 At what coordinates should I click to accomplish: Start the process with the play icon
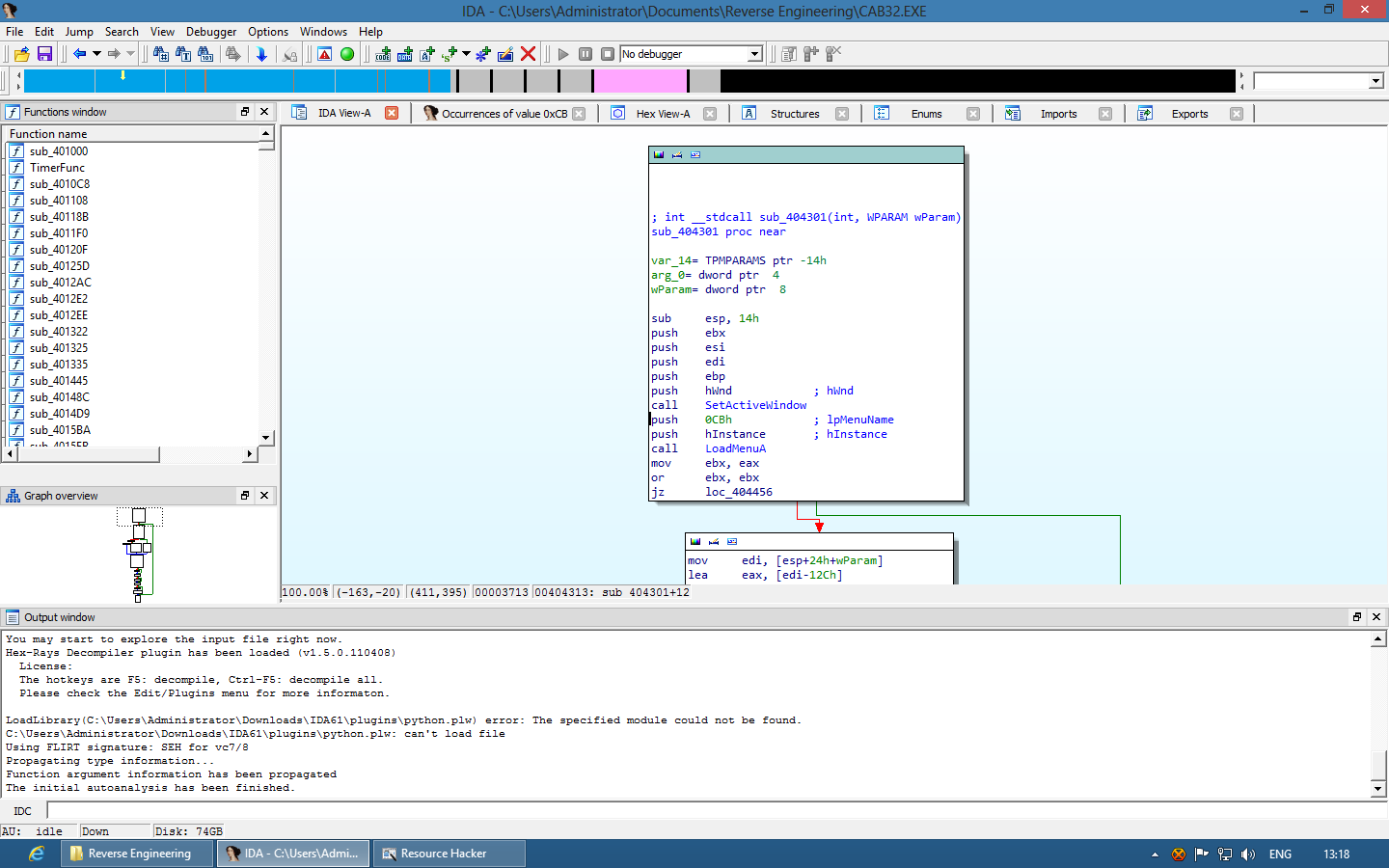coord(563,54)
